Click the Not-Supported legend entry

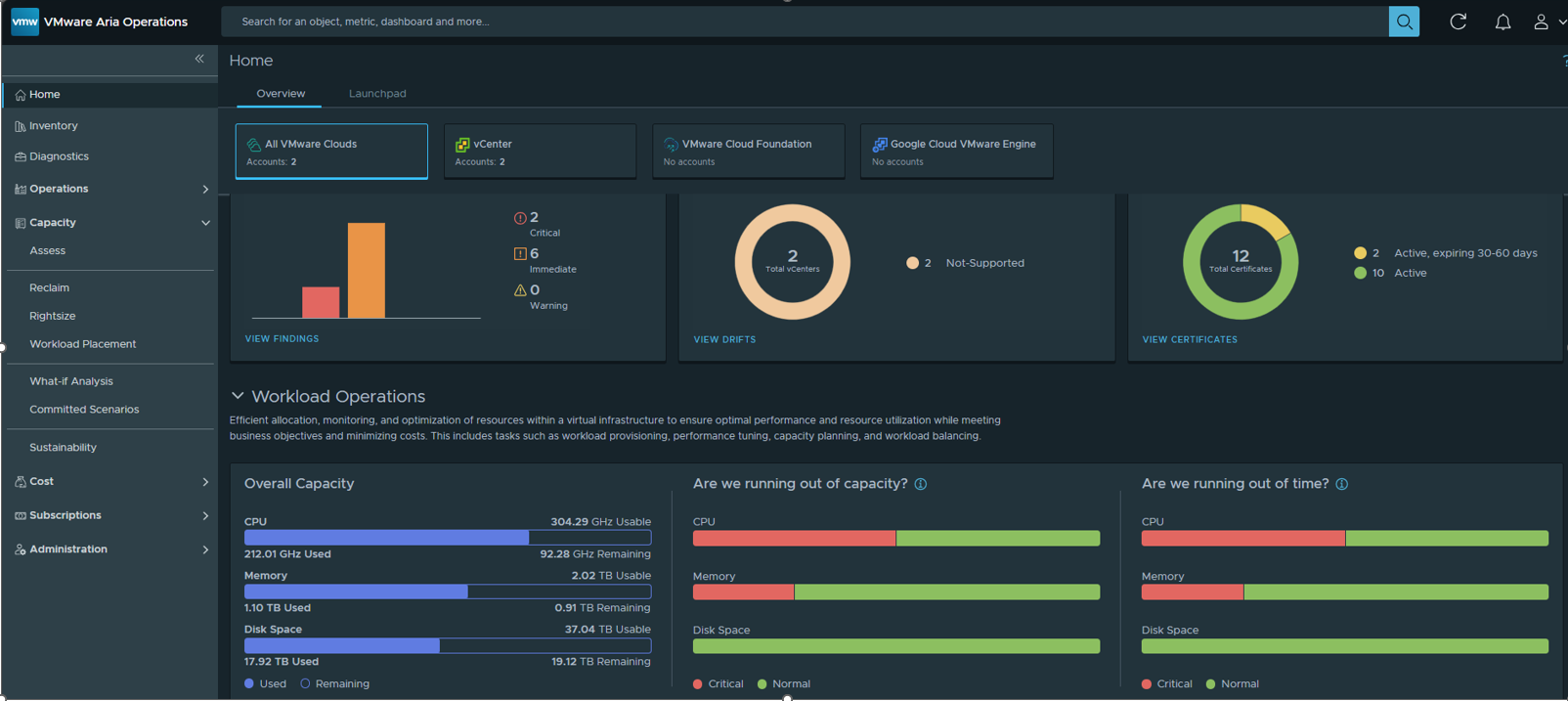(x=966, y=263)
